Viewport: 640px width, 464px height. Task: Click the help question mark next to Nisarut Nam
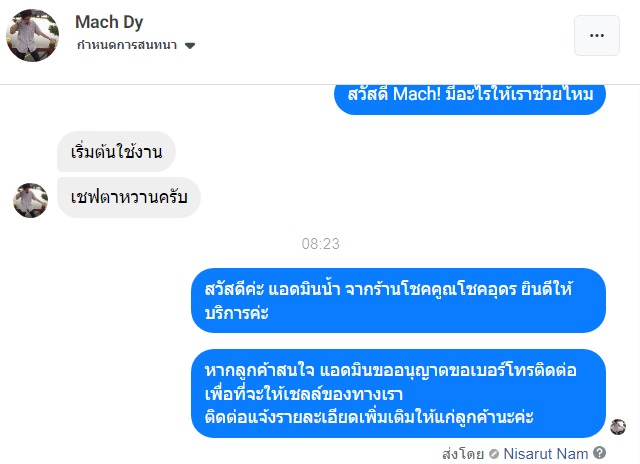(x=600, y=453)
